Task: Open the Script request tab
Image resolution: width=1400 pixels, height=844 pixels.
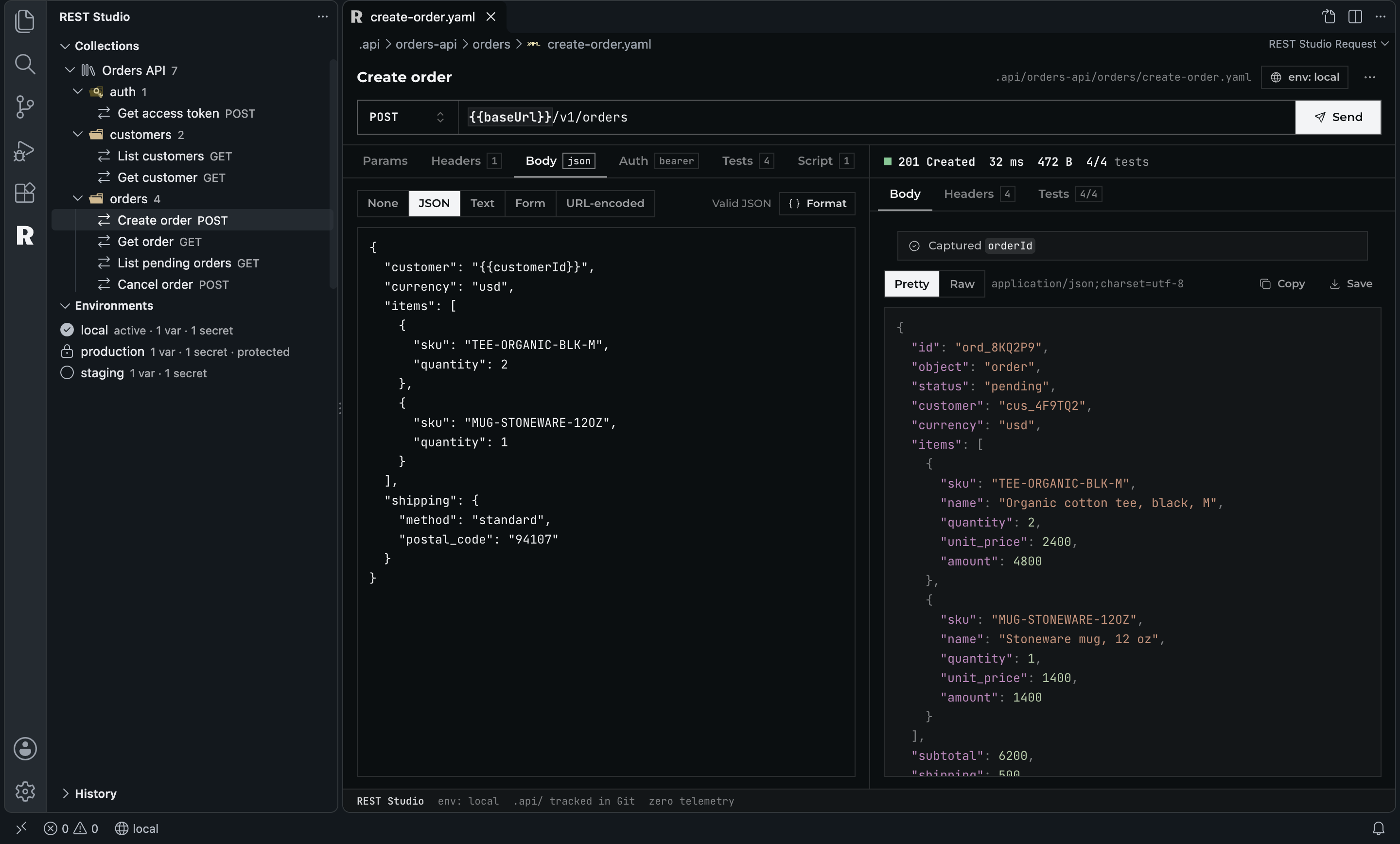Action: [825, 161]
